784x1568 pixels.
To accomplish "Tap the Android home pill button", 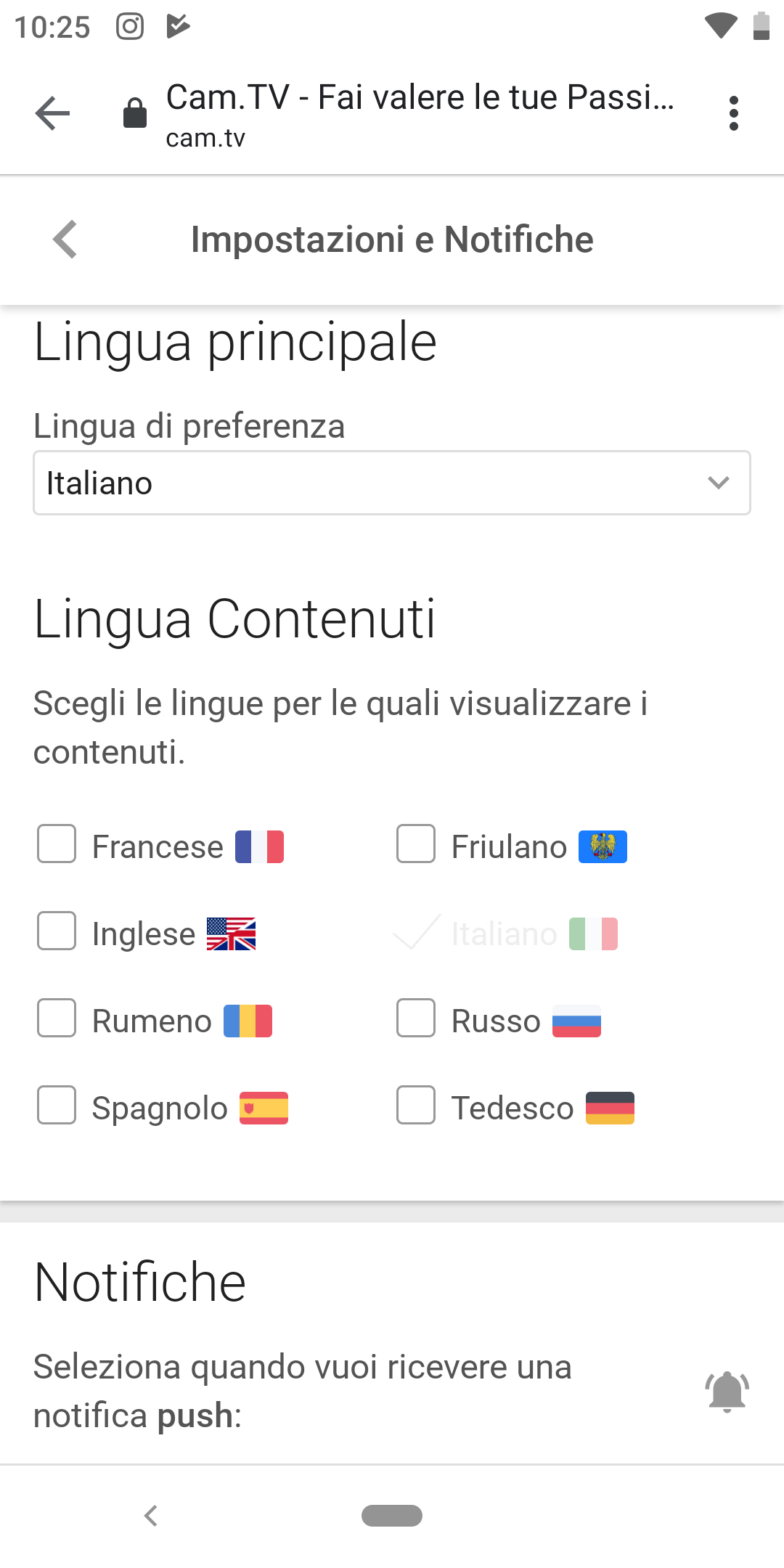I will pos(392,1516).
